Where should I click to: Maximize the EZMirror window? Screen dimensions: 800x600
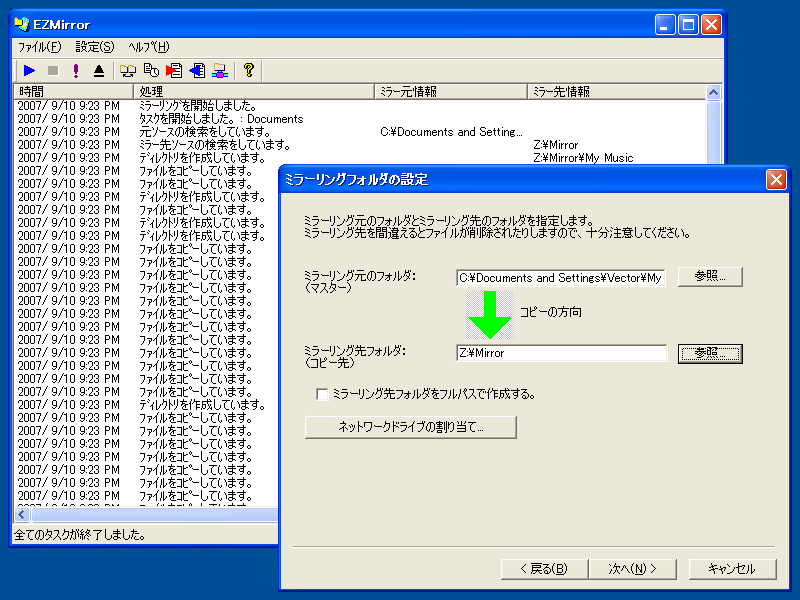coord(688,24)
